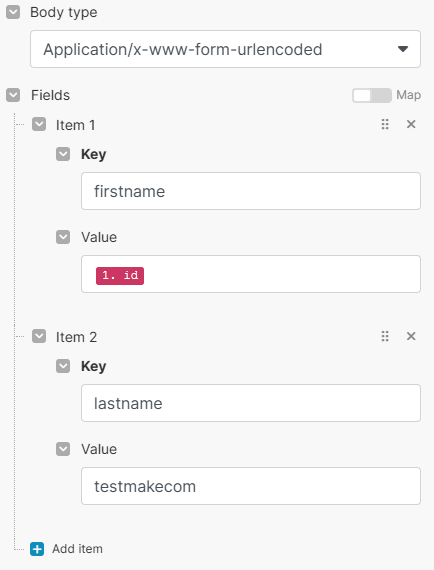The image size is (434, 570).
Task: Open the Body type dropdown
Action: click(225, 49)
